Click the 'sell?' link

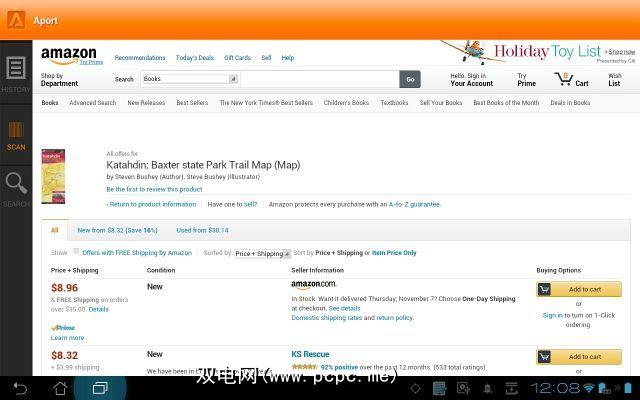[x=251, y=204]
